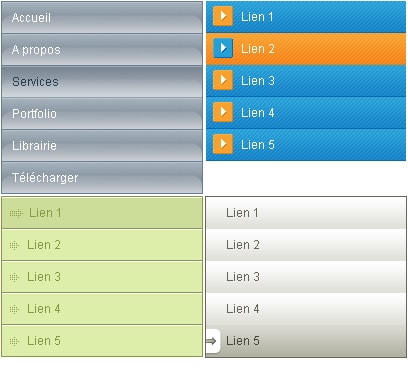The width and height of the screenshot is (408, 390).
Task: Click Lien 5 text in the blue menu
Action: 258,145
